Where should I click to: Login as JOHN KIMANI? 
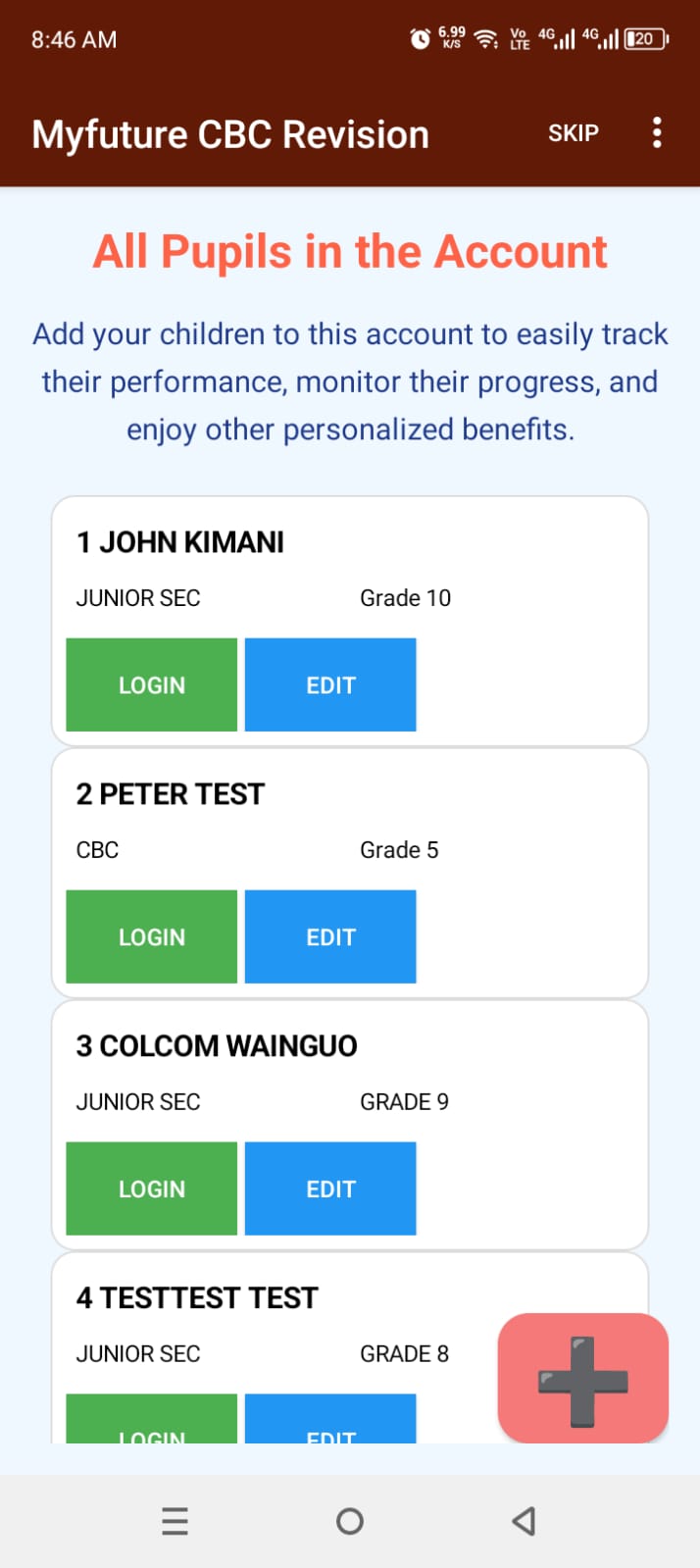(151, 684)
